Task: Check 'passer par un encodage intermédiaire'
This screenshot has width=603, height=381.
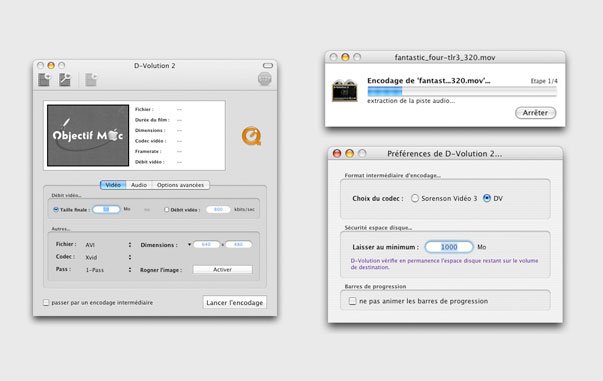Action: (46, 303)
